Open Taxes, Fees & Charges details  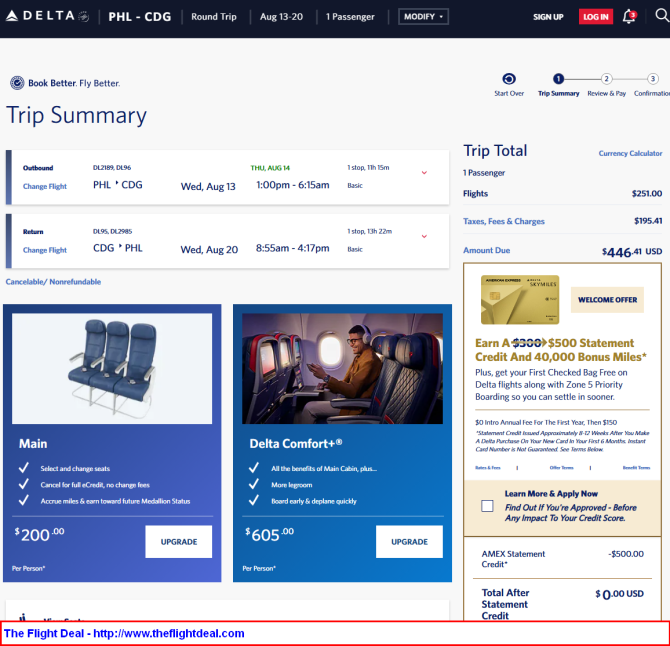(x=504, y=221)
